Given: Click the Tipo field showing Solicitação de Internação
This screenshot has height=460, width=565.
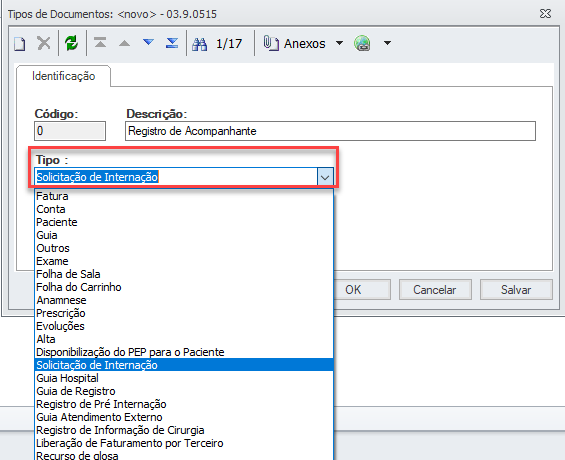Looking at the screenshot, I should tap(176, 177).
